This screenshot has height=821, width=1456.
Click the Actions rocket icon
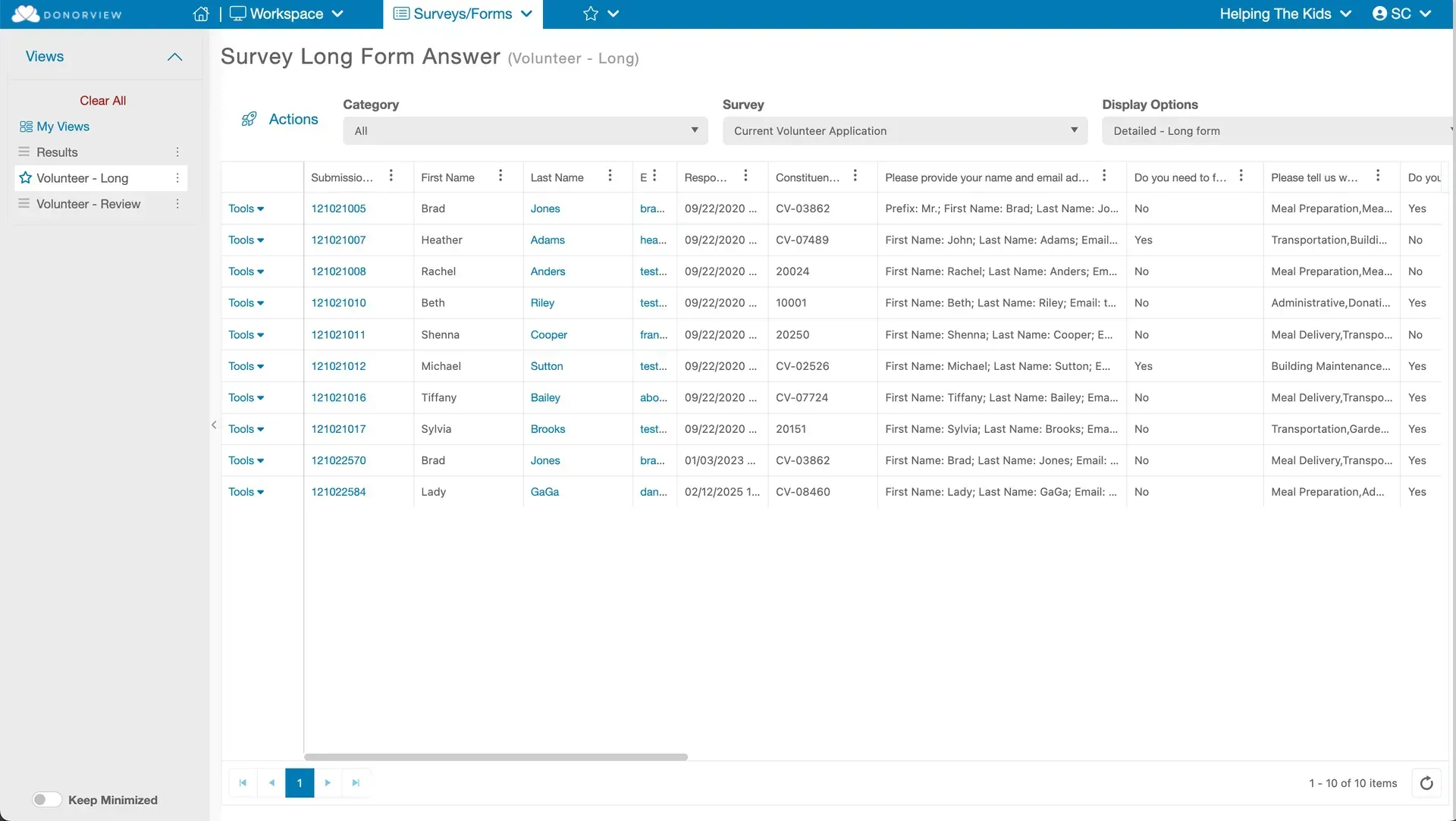(249, 119)
